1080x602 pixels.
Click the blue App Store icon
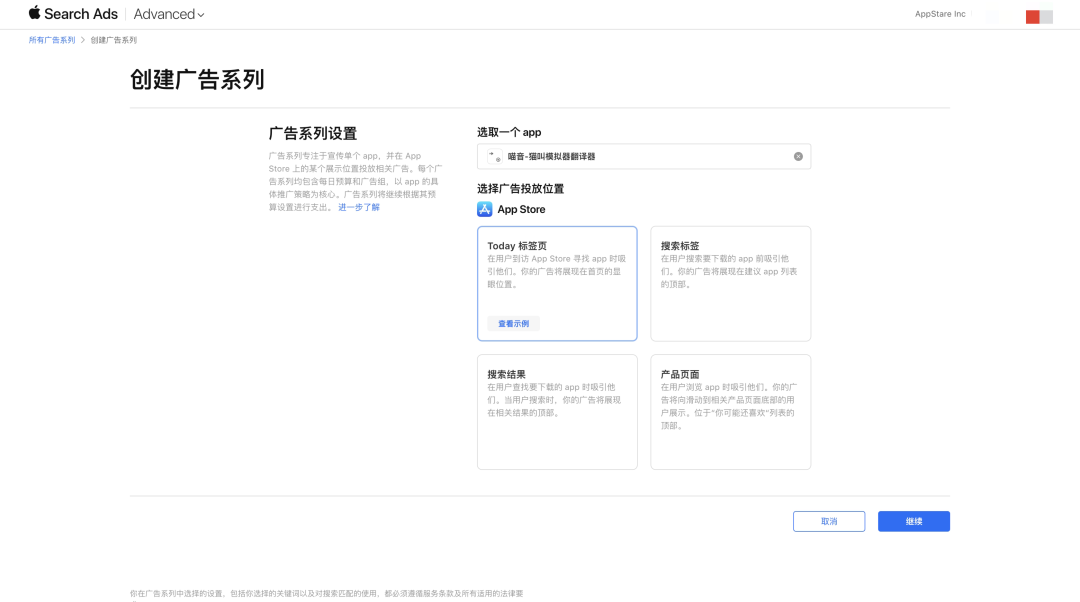(x=485, y=209)
